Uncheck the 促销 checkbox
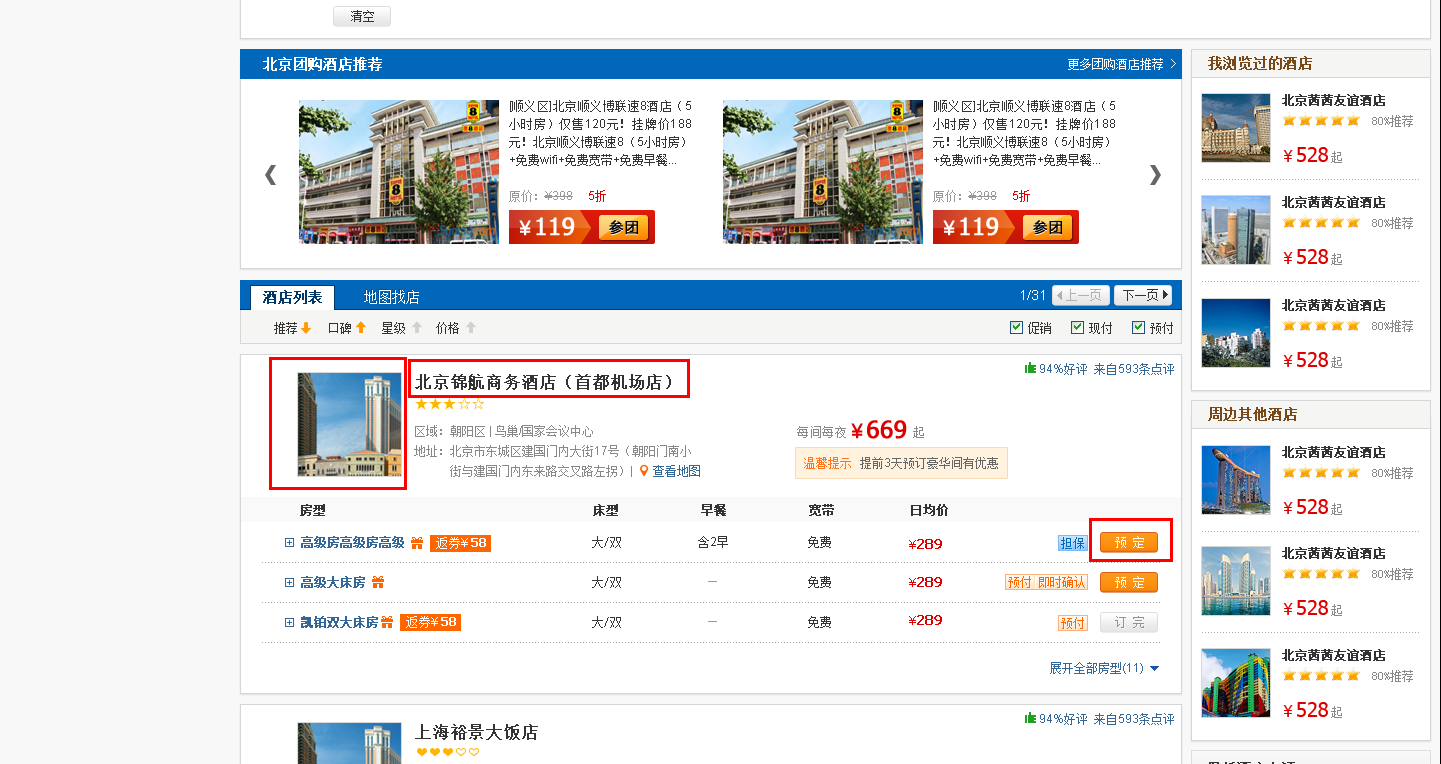Viewport: 1441px width, 764px height. click(1017, 327)
